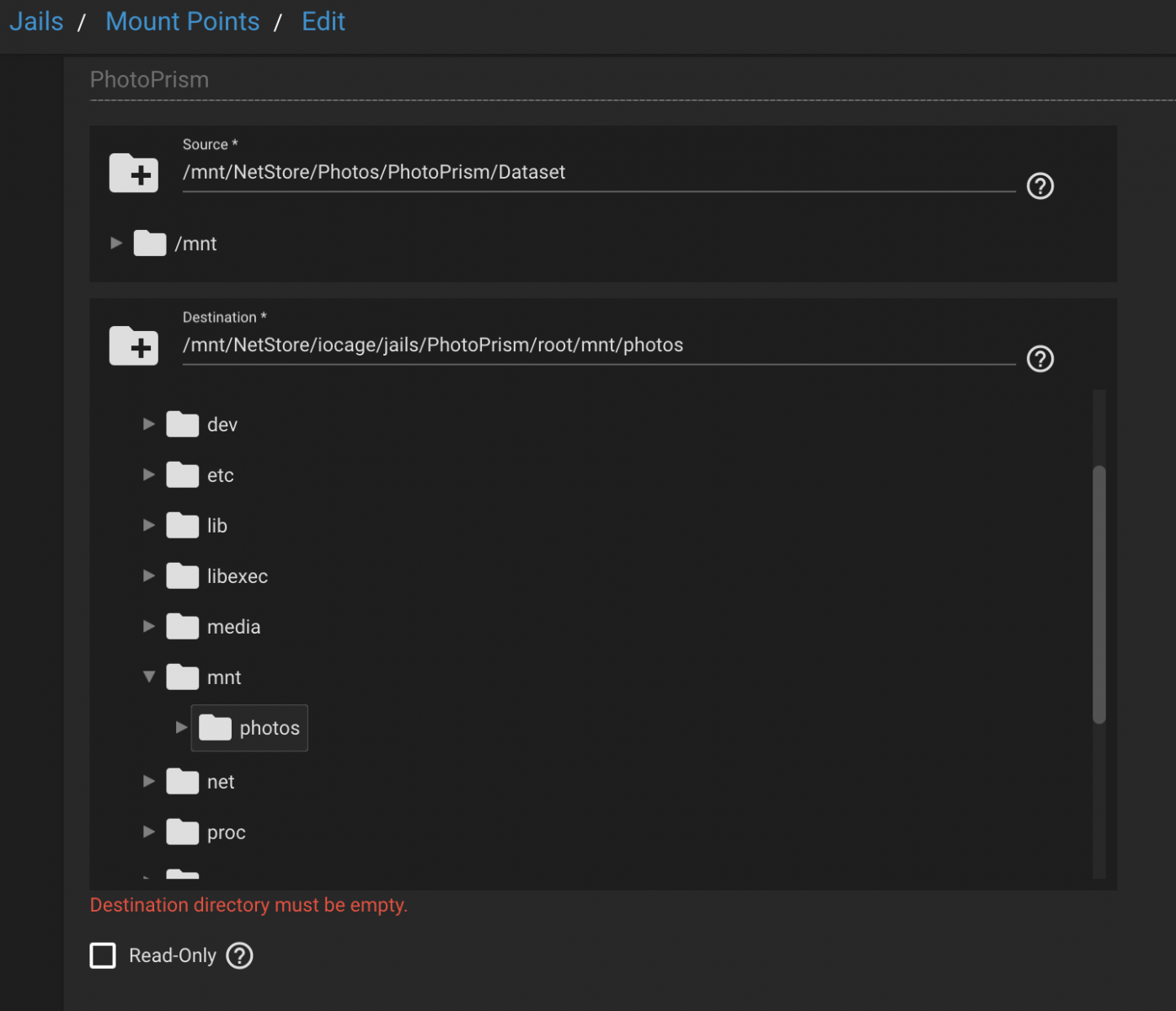The width and height of the screenshot is (1176, 1011).
Task: Go to Jails breadcrumb
Action: 36,21
